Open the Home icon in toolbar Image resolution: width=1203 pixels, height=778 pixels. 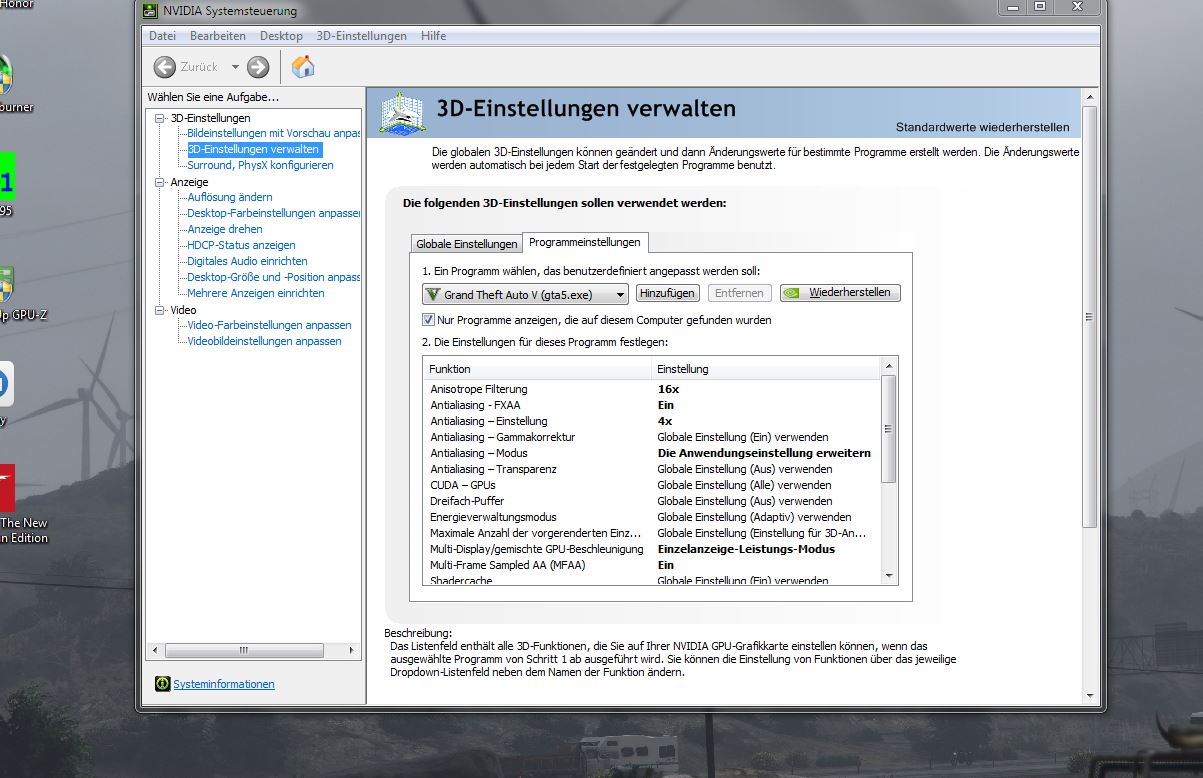(303, 67)
